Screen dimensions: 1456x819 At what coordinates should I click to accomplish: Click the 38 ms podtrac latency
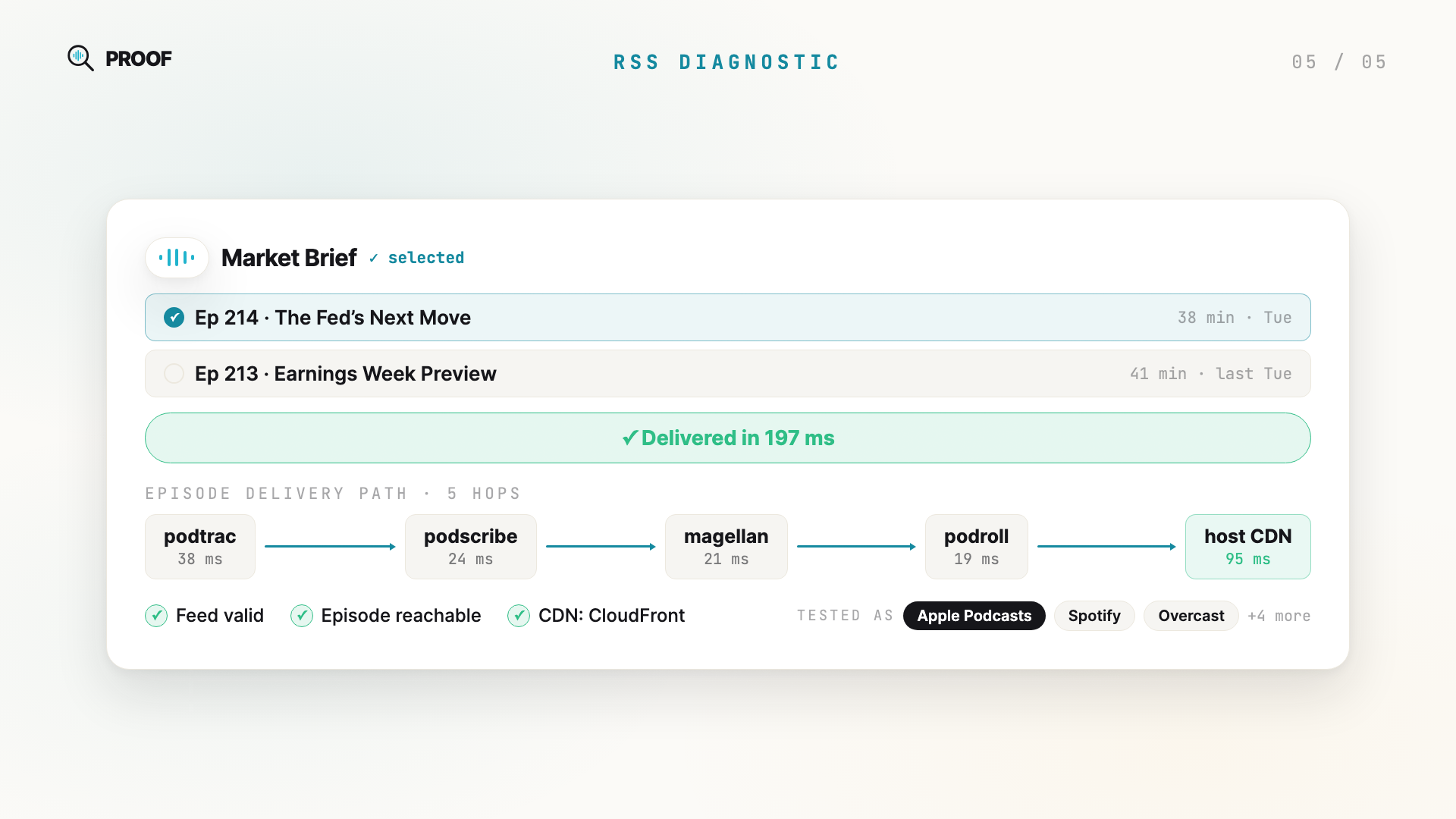pos(200,559)
